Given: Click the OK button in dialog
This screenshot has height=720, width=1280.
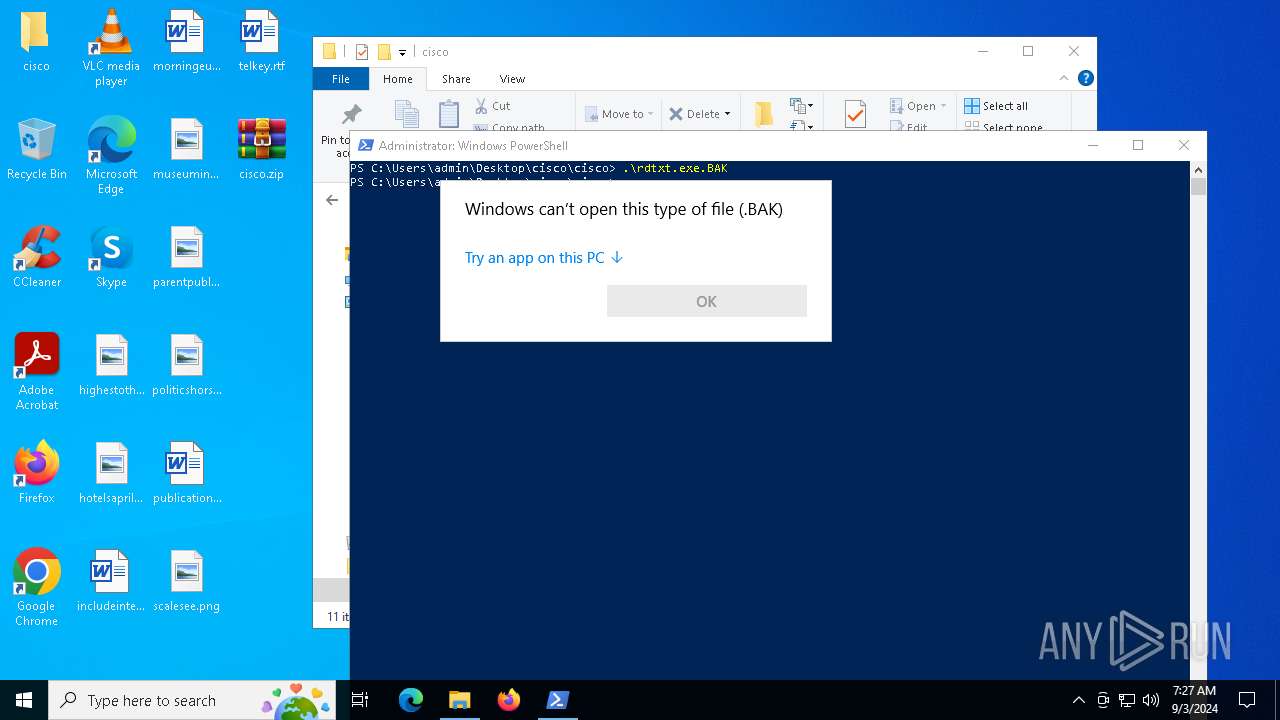Looking at the screenshot, I should click(707, 301).
